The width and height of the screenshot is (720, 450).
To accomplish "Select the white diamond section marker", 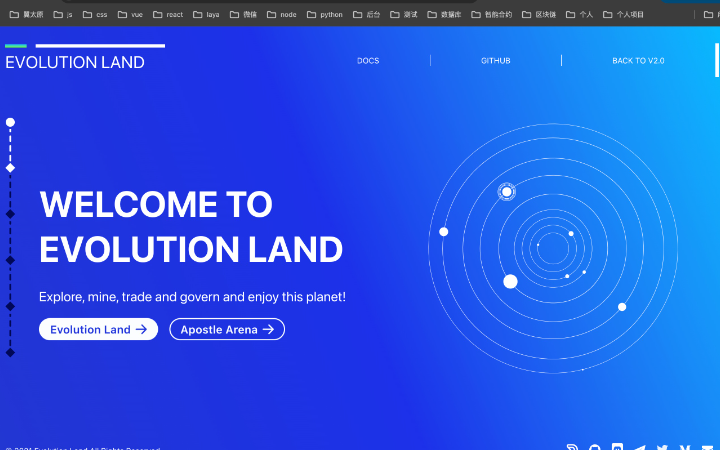I will 10,168.
